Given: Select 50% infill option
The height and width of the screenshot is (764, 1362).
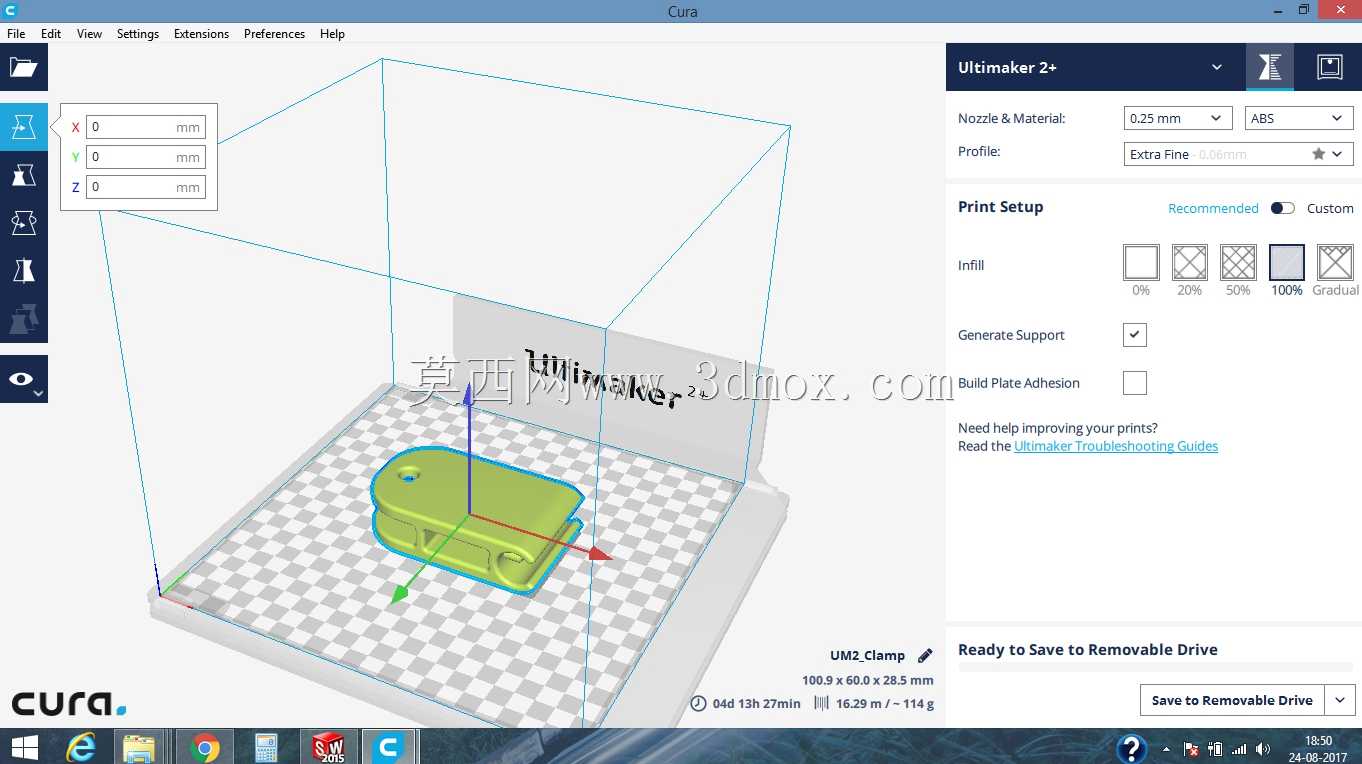Looking at the screenshot, I should pyautogui.click(x=1238, y=263).
